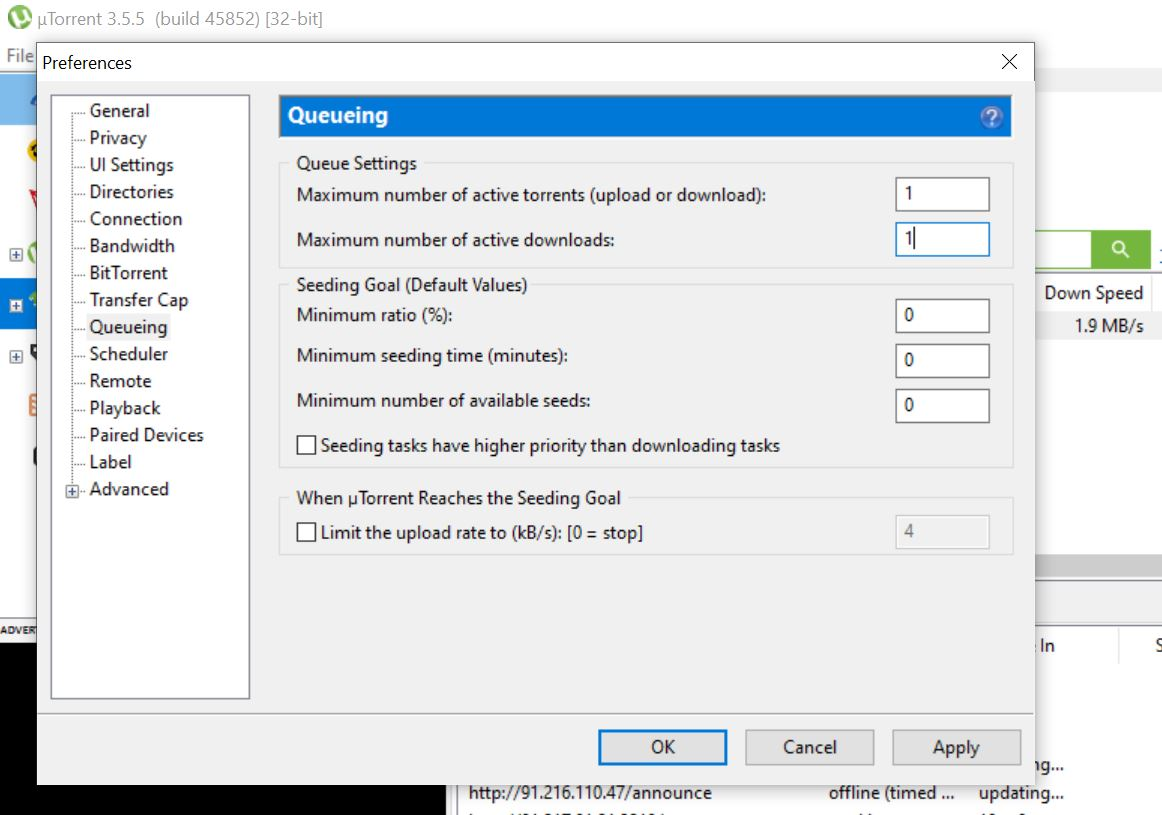Open File menu in µTorrent main window

point(19,56)
